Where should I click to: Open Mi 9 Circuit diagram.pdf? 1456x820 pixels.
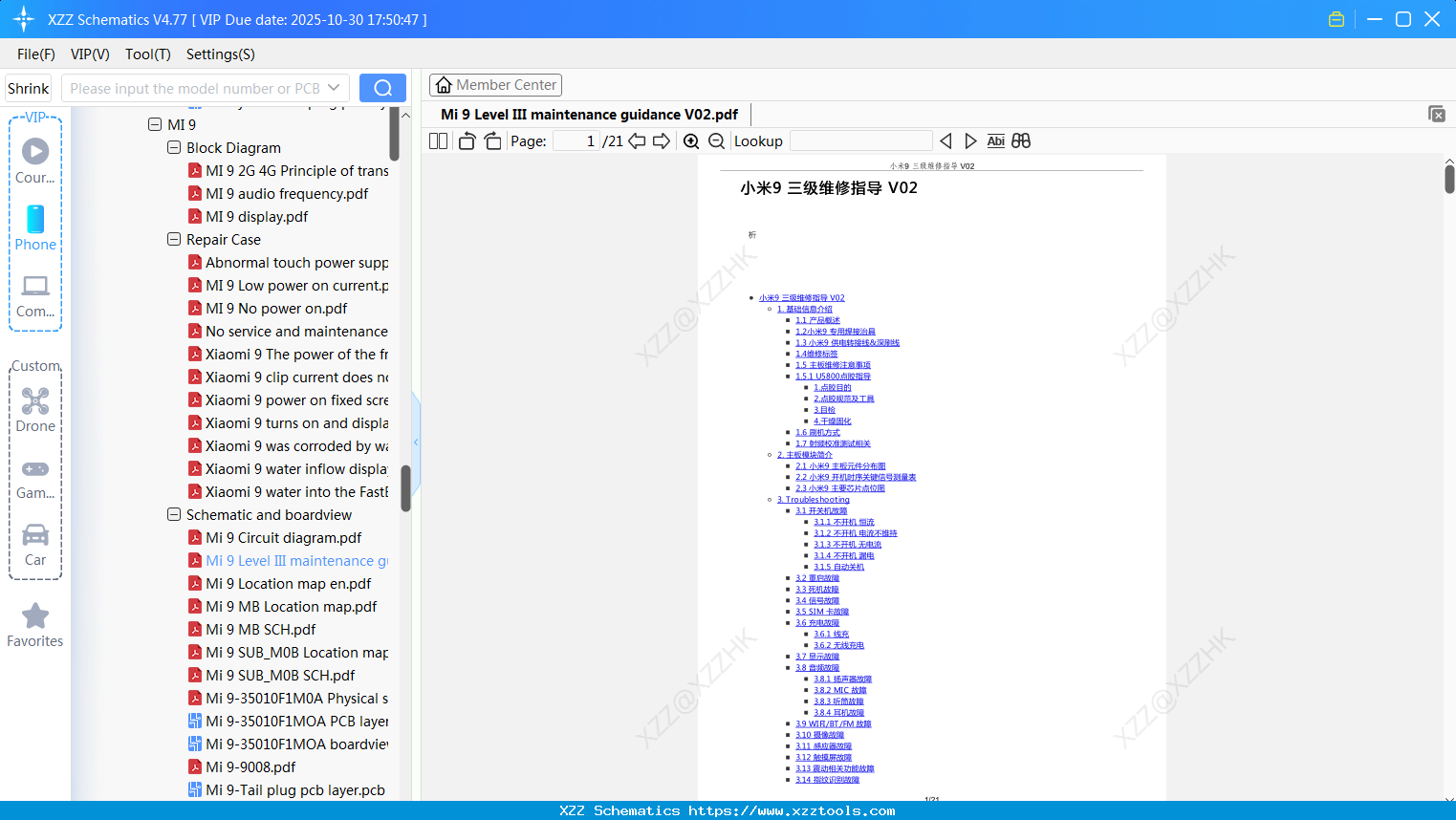[x=284, y=537]
